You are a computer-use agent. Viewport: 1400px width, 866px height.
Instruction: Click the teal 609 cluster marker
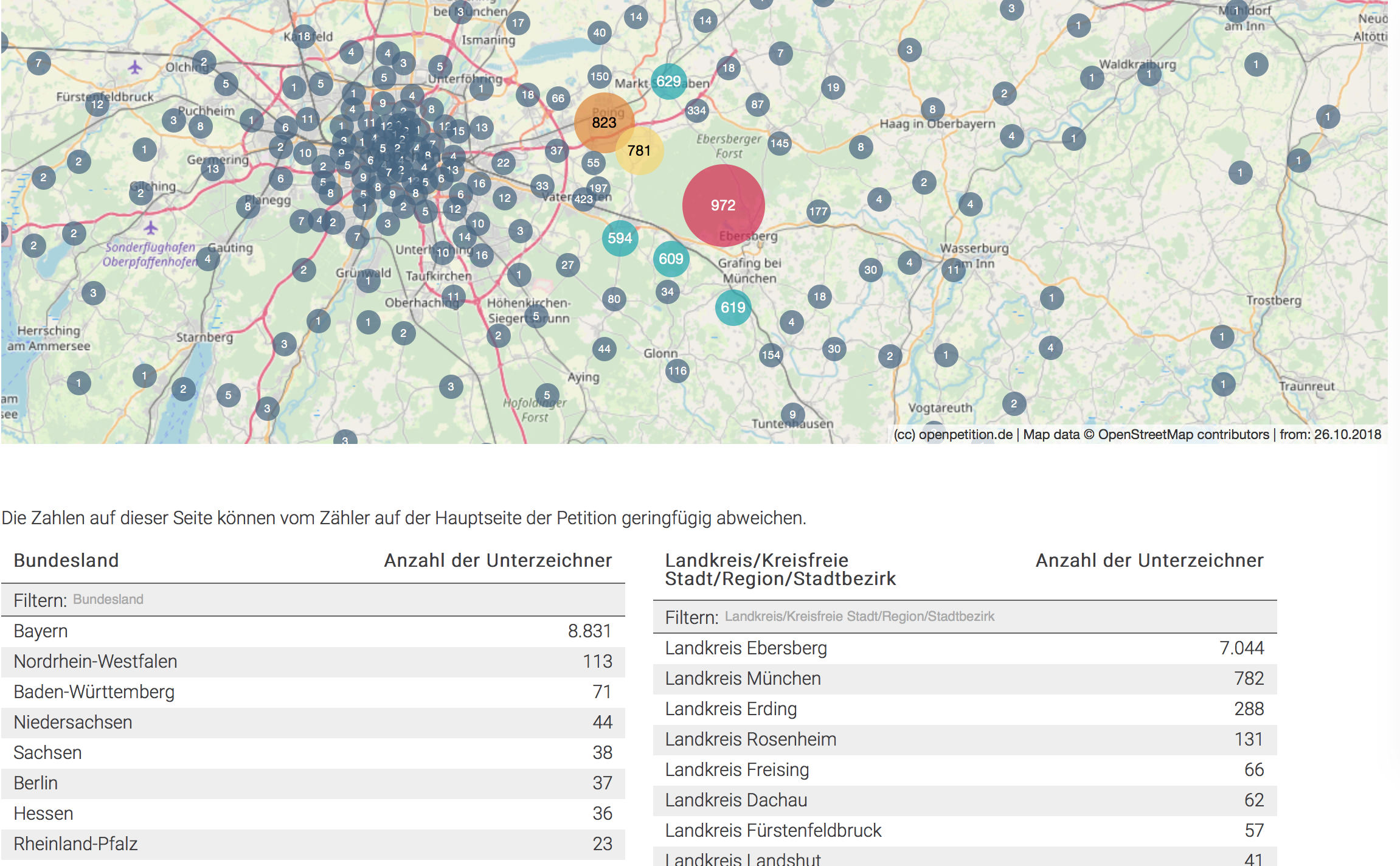671,259
